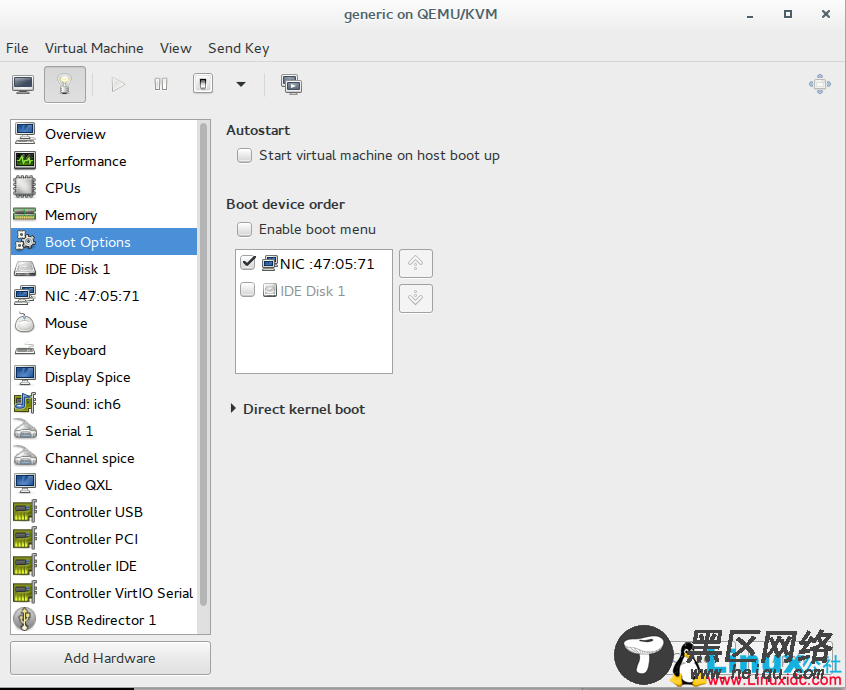Pause the virtual machine
This screenshot has width=846, height=690.
coord(161,84)
